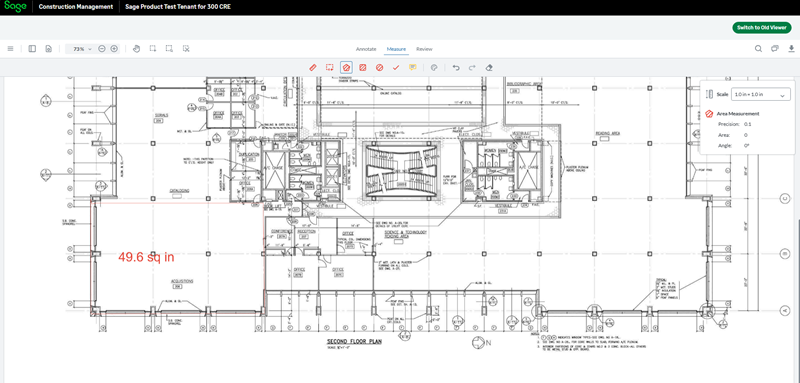Screen dimensions: 800x383
Task: Click the document/page view controls icon
Action: pyautogui.click(x=48, y=48)
